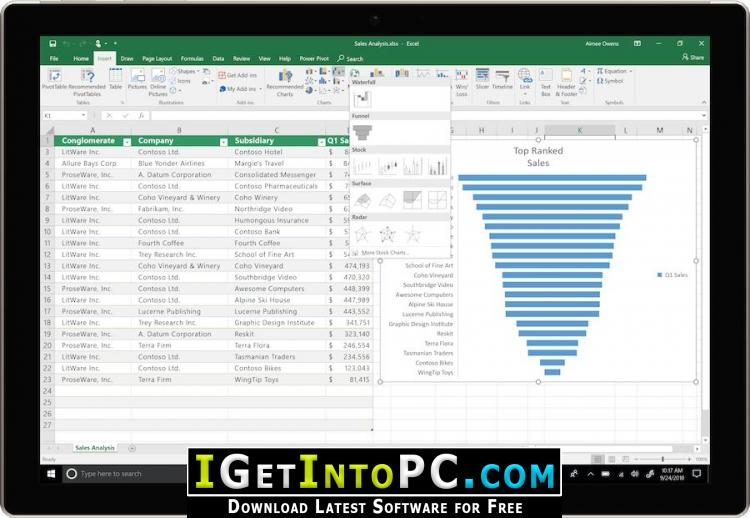Switch to Page Layout view in status bar

click(x=611, y=459)
